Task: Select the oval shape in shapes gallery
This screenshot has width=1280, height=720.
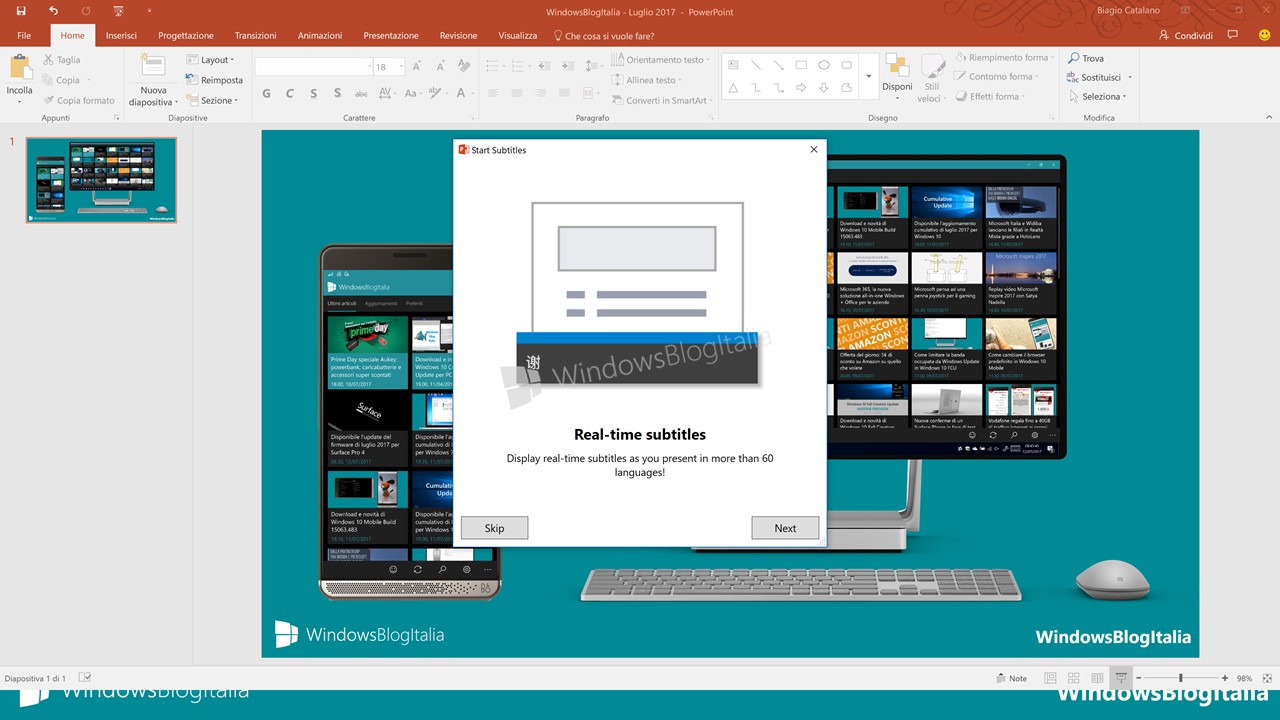Action: (824, 65)
